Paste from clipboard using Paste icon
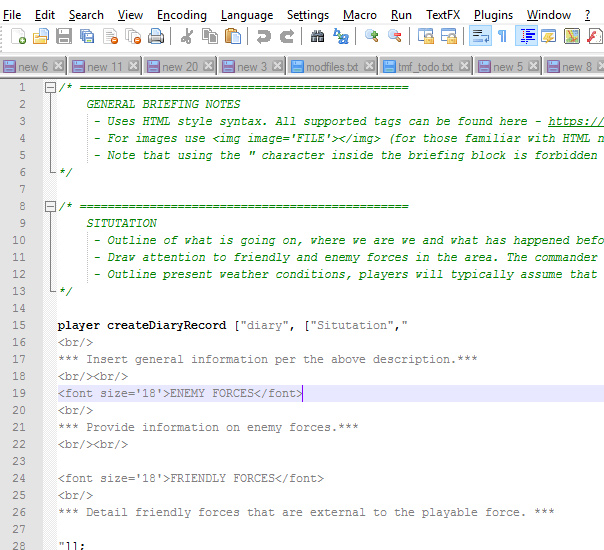 coord(233,36)
